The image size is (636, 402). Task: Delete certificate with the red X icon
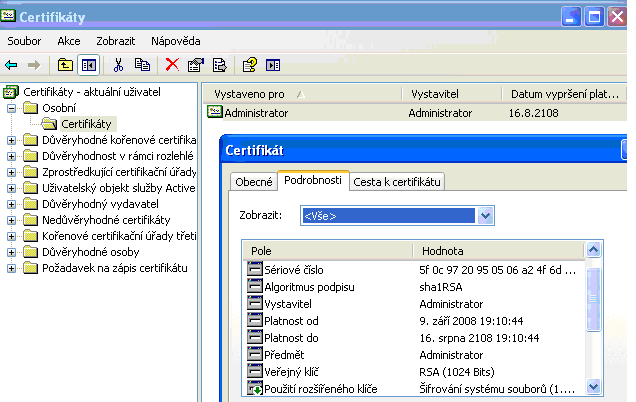click(172, 64)
